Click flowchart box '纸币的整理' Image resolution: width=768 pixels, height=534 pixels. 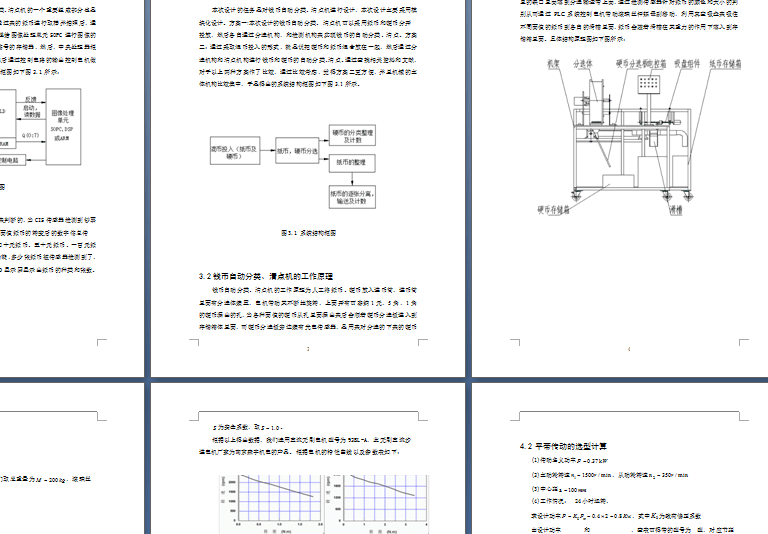352,162
